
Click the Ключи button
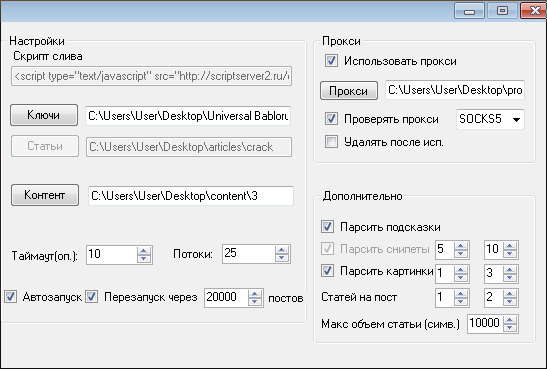point(44,115)
